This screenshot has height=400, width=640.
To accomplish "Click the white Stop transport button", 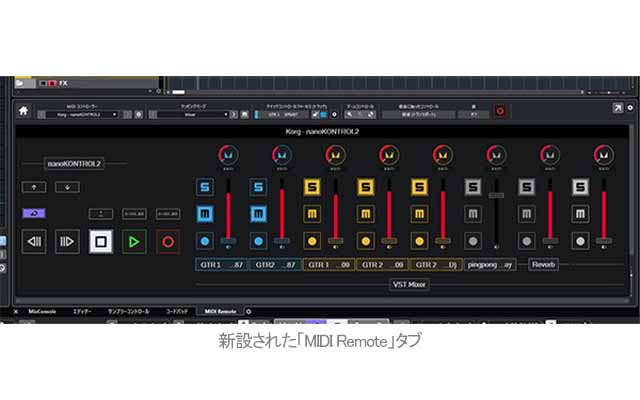I will click(x=101, y=242).
